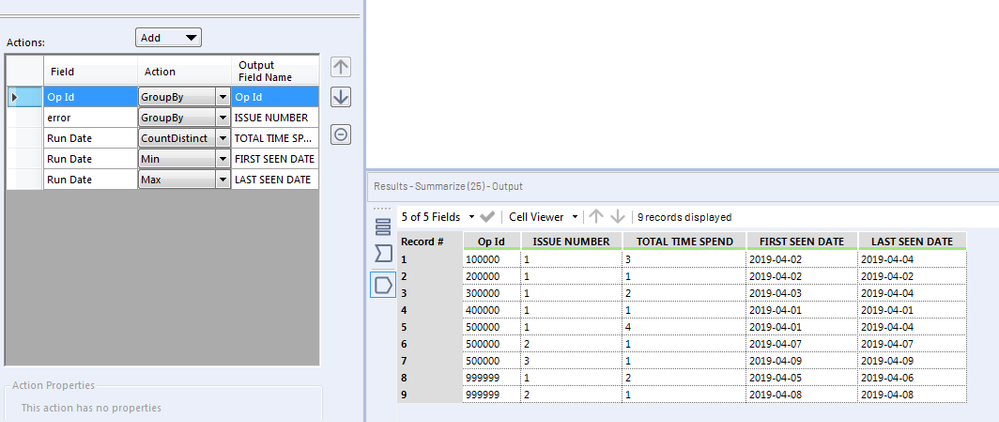This screenshot has width=999, height=422.
Task: Go to next record with down arrow
Action: [617, 217]
